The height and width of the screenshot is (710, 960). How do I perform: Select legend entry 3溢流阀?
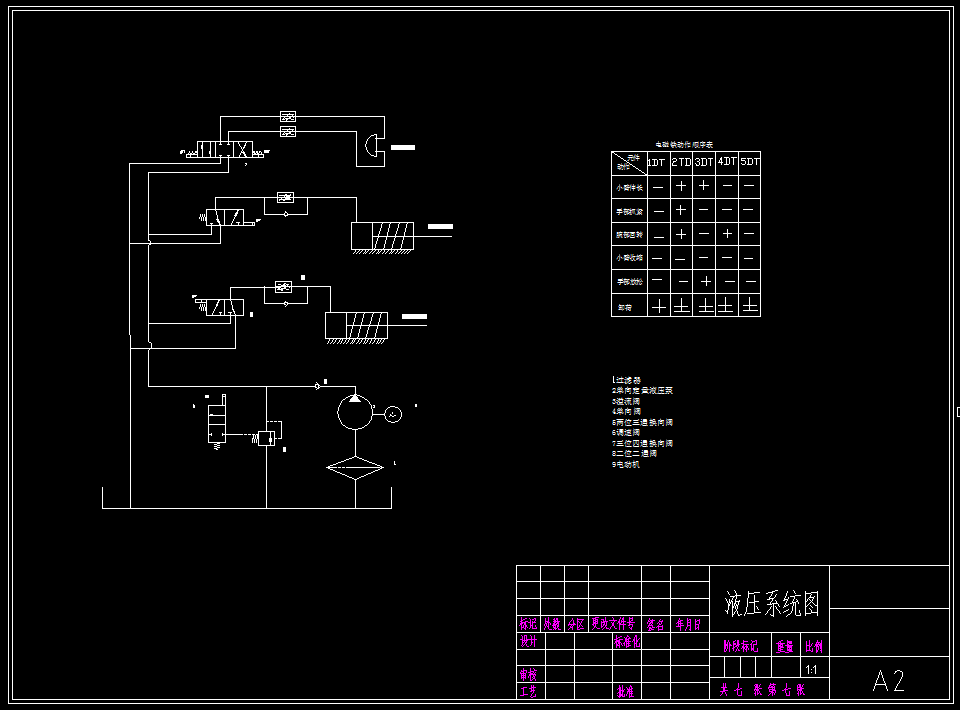click(626, 402)
